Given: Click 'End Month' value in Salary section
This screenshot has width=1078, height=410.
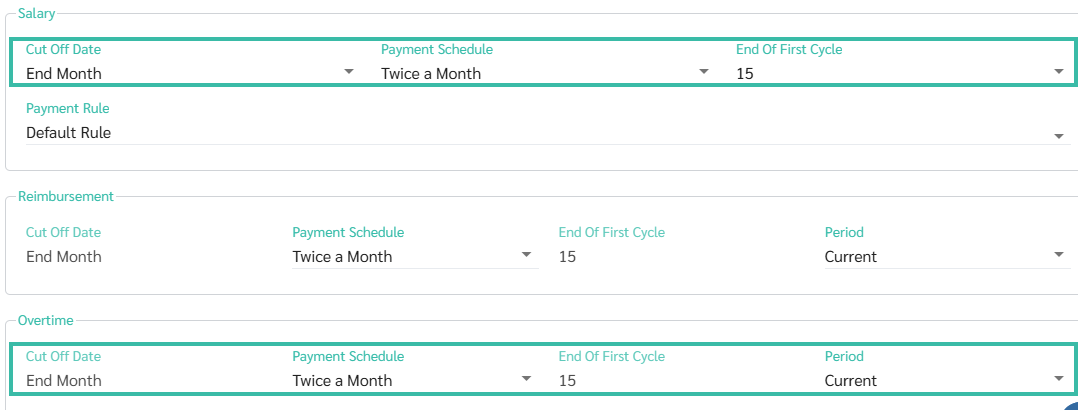Looking at the screenshot, I should (64, 73).
